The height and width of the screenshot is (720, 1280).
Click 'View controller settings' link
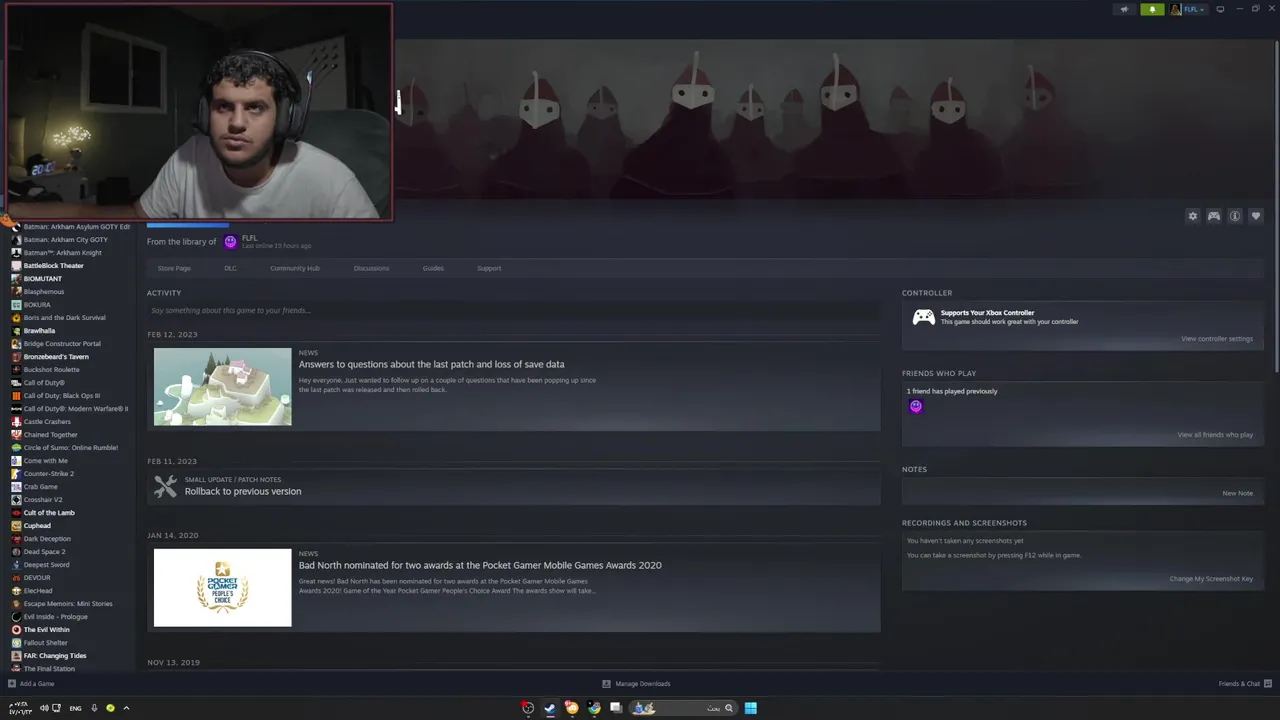pyautogui.click(x=1217, y=339)
